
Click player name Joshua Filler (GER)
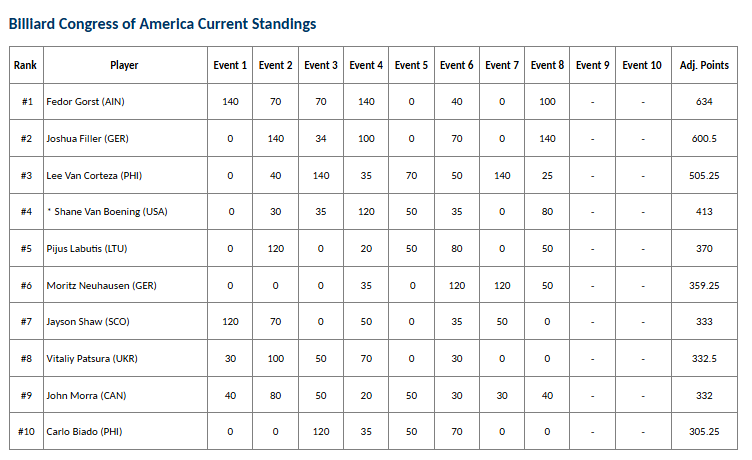click(87, 139)
